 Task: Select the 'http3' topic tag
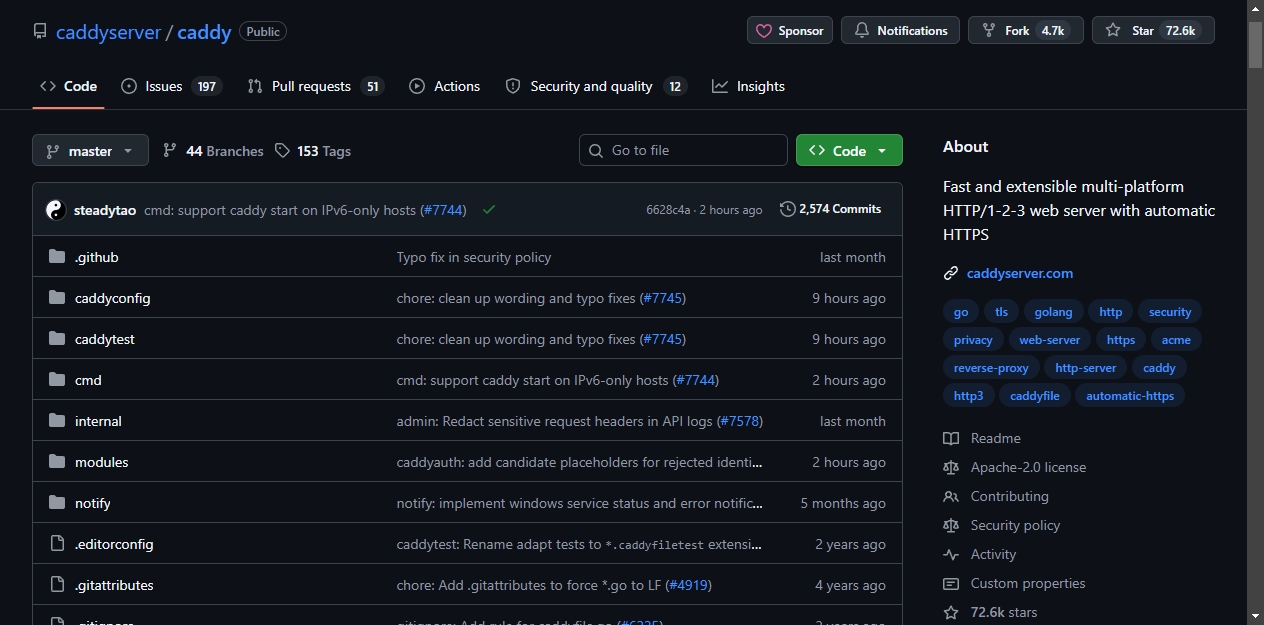click(968, 396)
